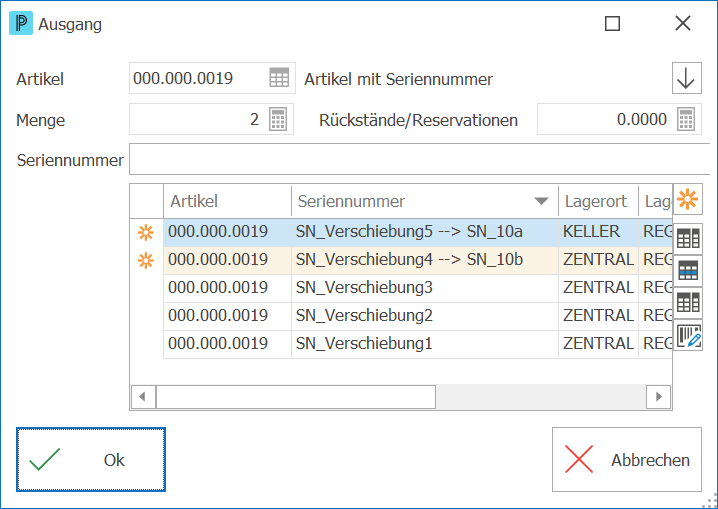Viewport: 718px width, 509px height.
Task: Click ZENTRAL cell in SN_Verschiebung2 row
Action: [x=598, y=316]
